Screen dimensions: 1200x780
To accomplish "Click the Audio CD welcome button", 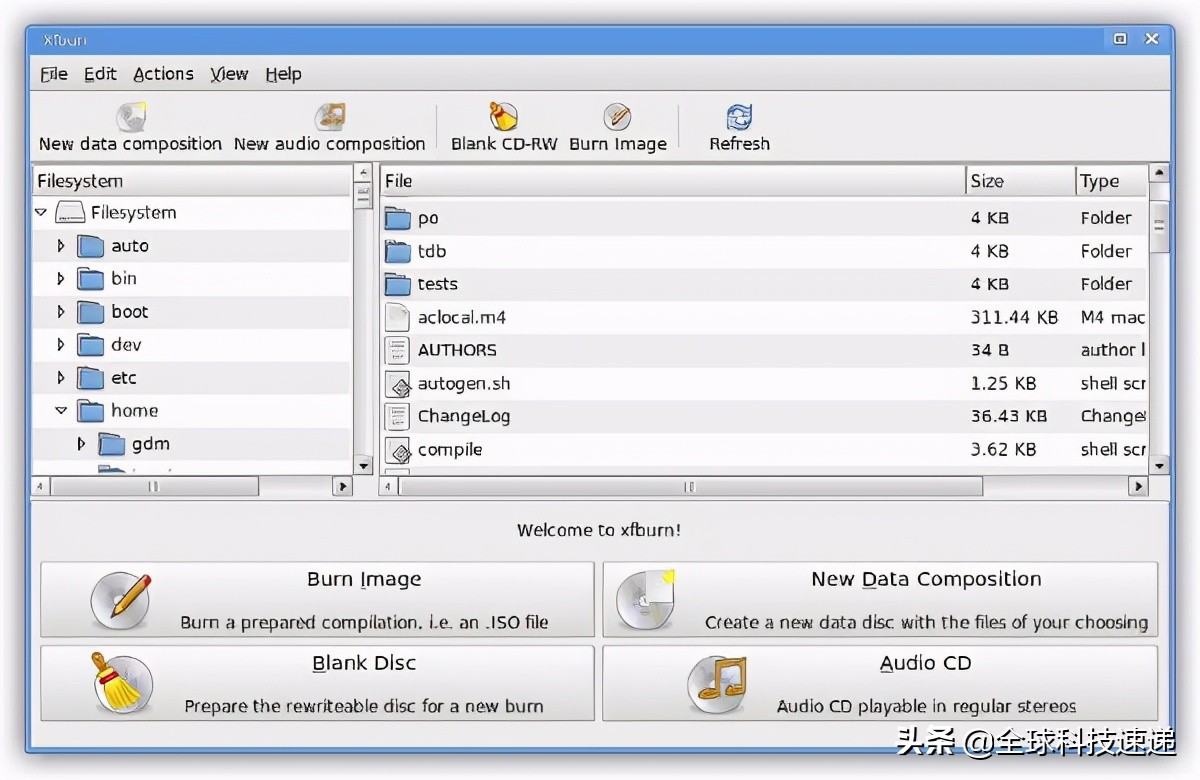I will 880,683.
